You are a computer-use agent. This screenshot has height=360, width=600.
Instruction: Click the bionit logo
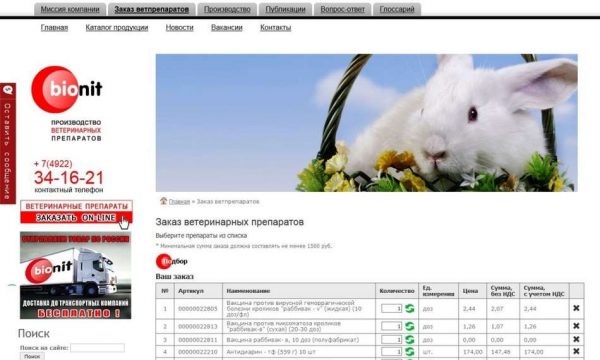pyautogui.click(x=67, y=90)
